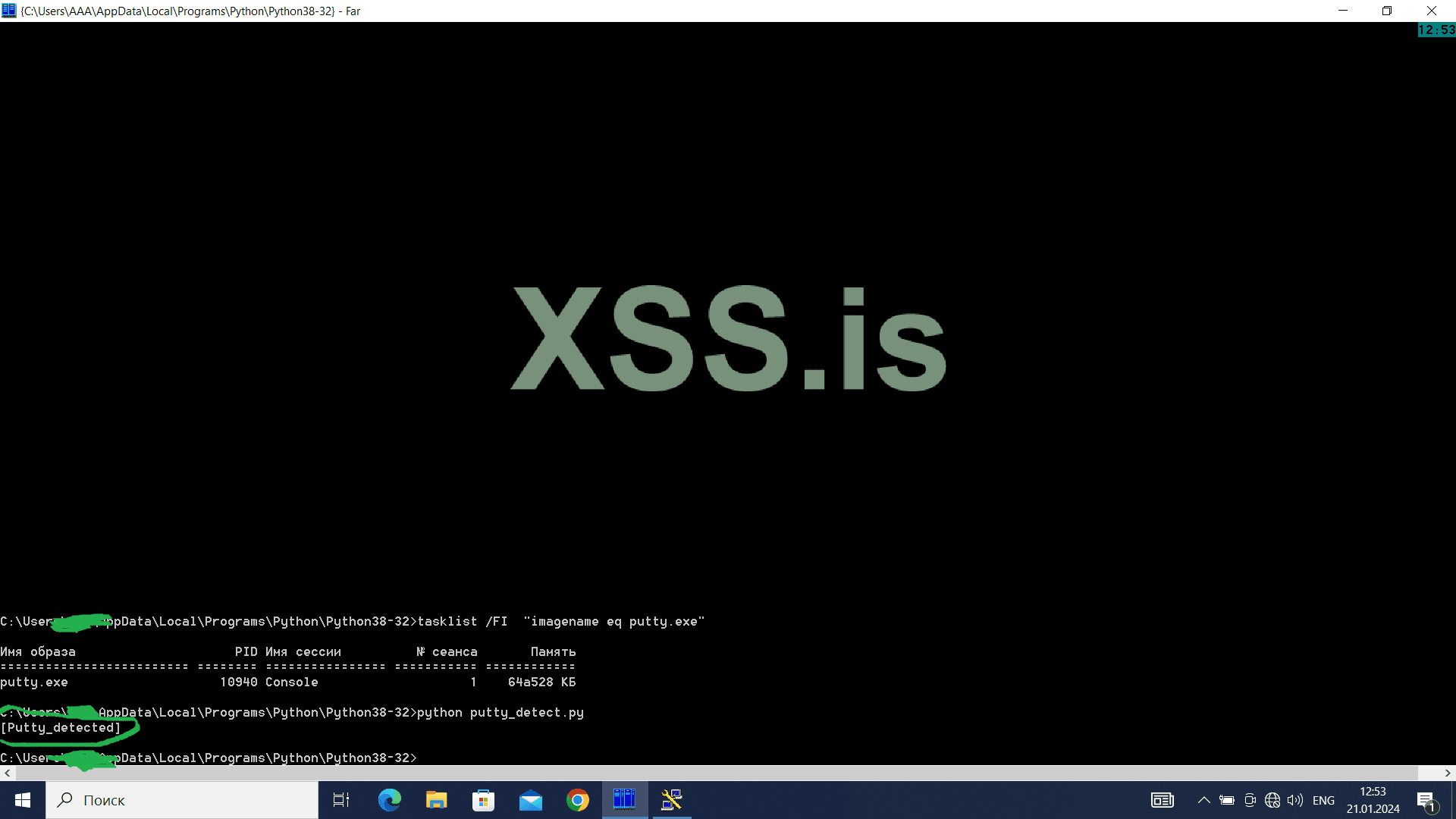
Task: Switch the ENG keyboard language indicator
Action: pos(1323,800)
